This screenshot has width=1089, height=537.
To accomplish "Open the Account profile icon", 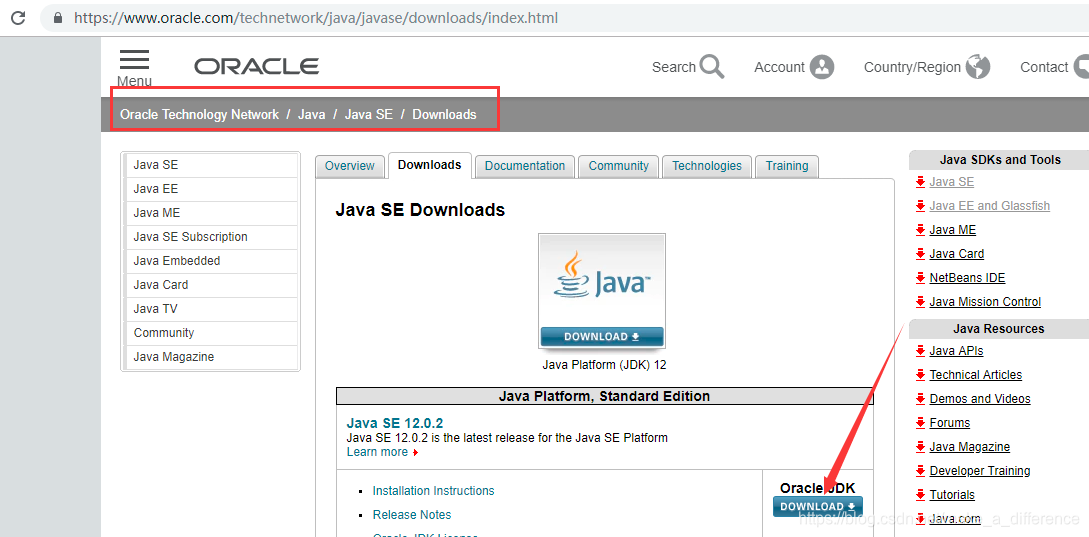I will tap(822, 67).
